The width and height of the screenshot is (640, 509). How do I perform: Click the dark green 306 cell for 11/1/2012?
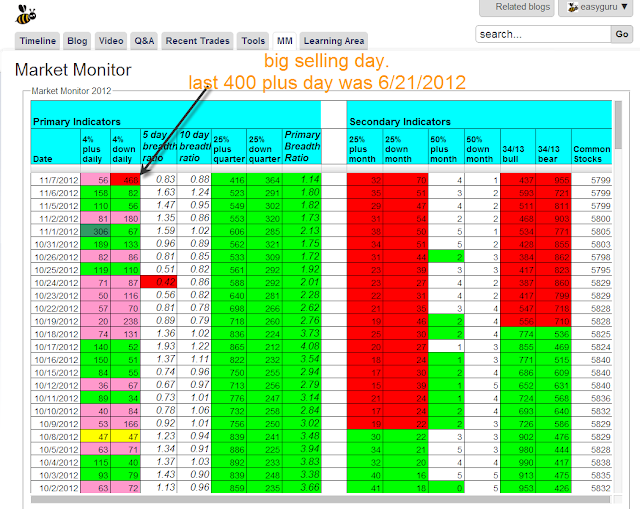[x=96, y=231]
